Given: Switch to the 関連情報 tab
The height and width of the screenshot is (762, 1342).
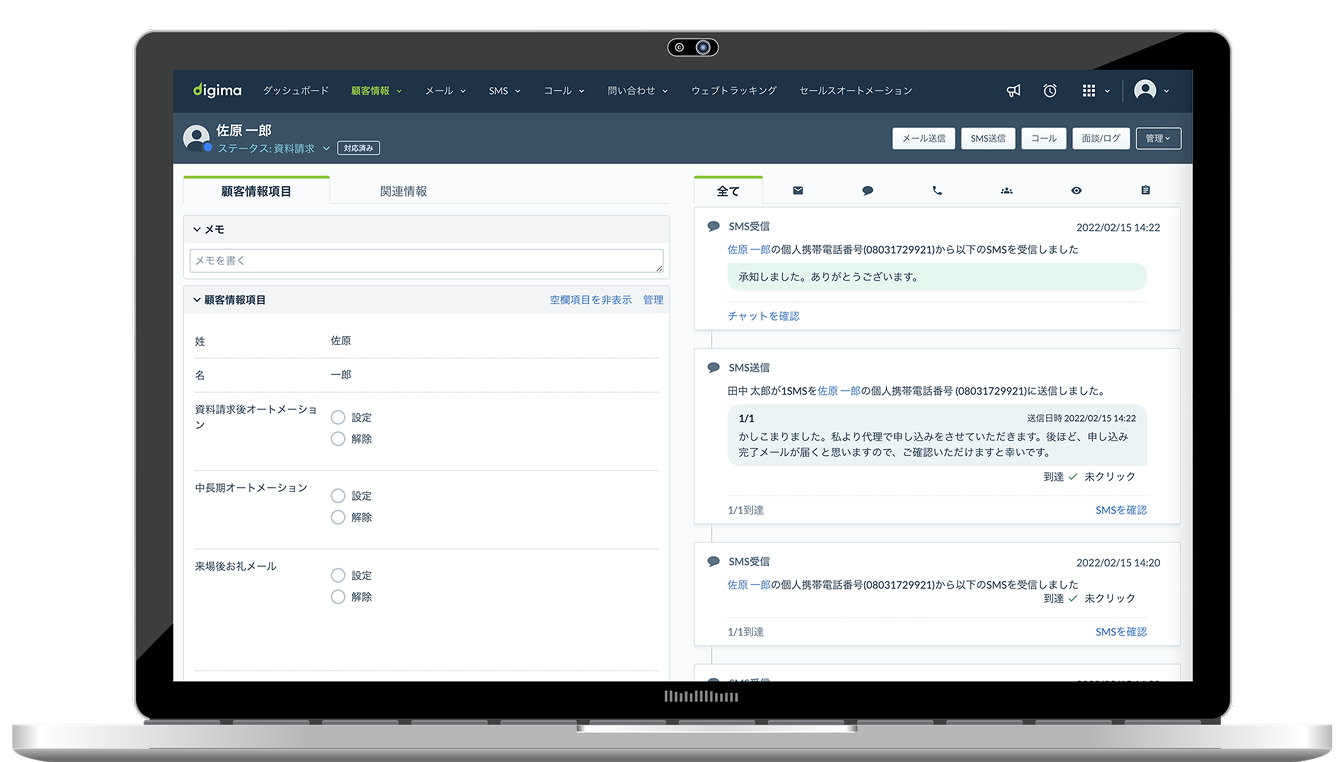Looking at the screenshot, I should point(403,191).
